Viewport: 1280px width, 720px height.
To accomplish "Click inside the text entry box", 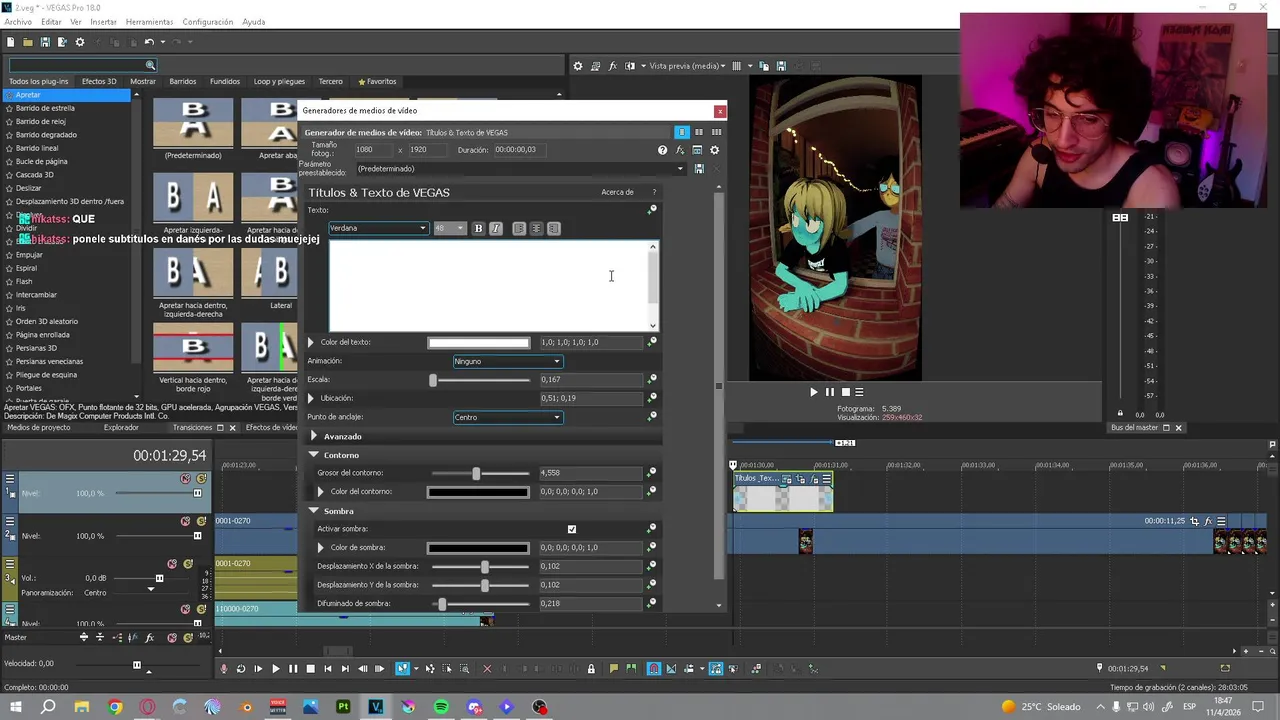I will click(x=488, y=286).
